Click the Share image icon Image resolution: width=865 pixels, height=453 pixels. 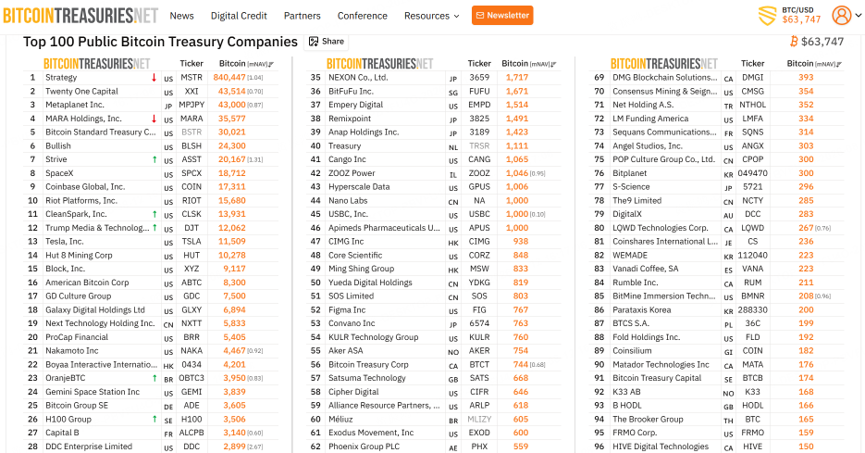313,41
